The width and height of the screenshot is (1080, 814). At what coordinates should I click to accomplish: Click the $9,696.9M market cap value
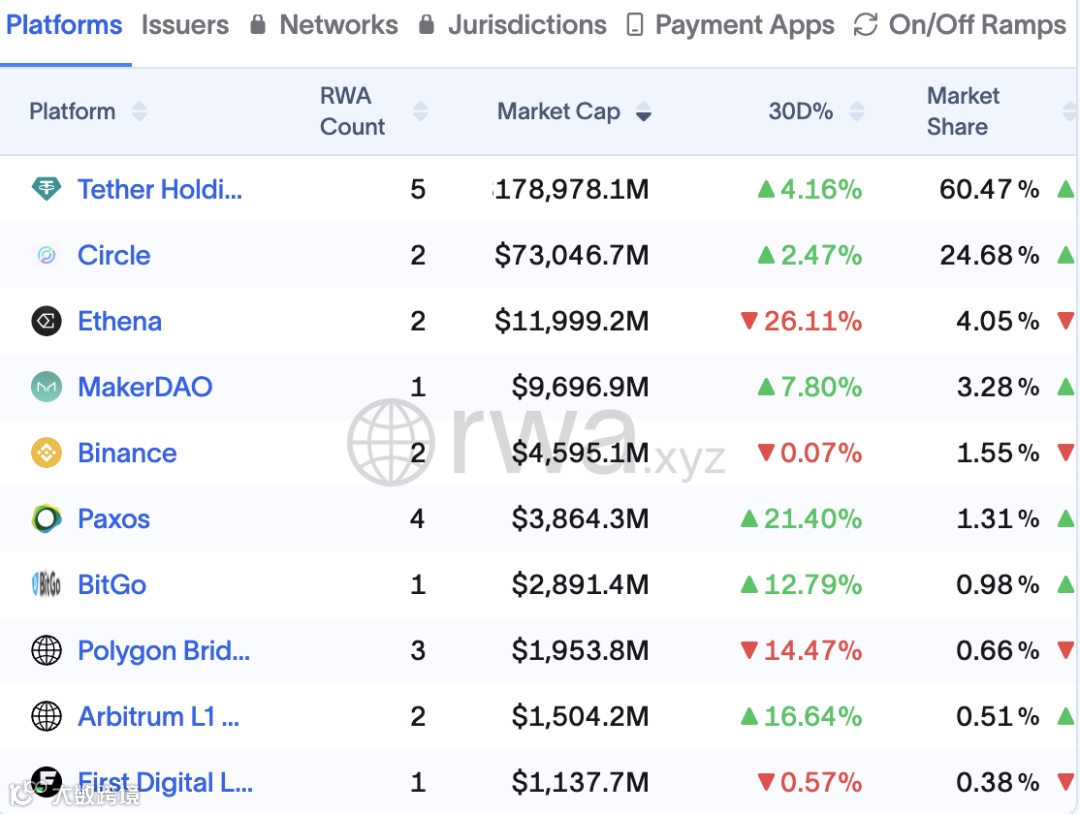coord(580,387)
